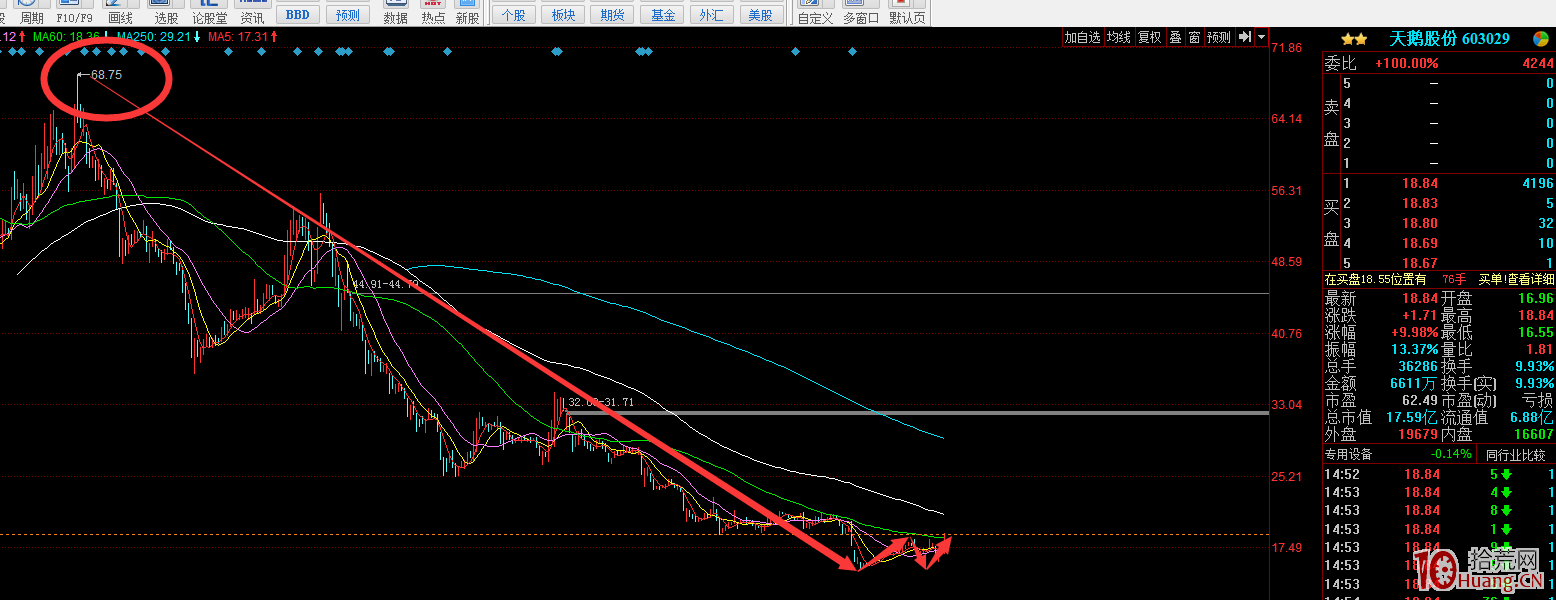Click the buy level 1 volume 4196
This screenshot has width=1556, height=600.
[x=1537, y=184]
